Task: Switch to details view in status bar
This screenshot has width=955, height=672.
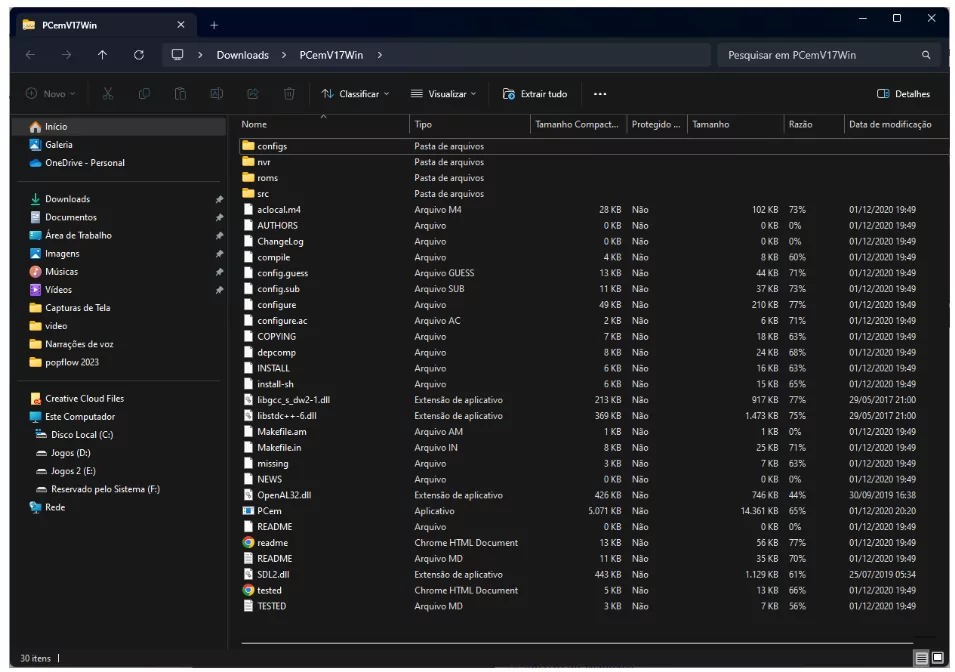Action: click(x=920, y=657)
